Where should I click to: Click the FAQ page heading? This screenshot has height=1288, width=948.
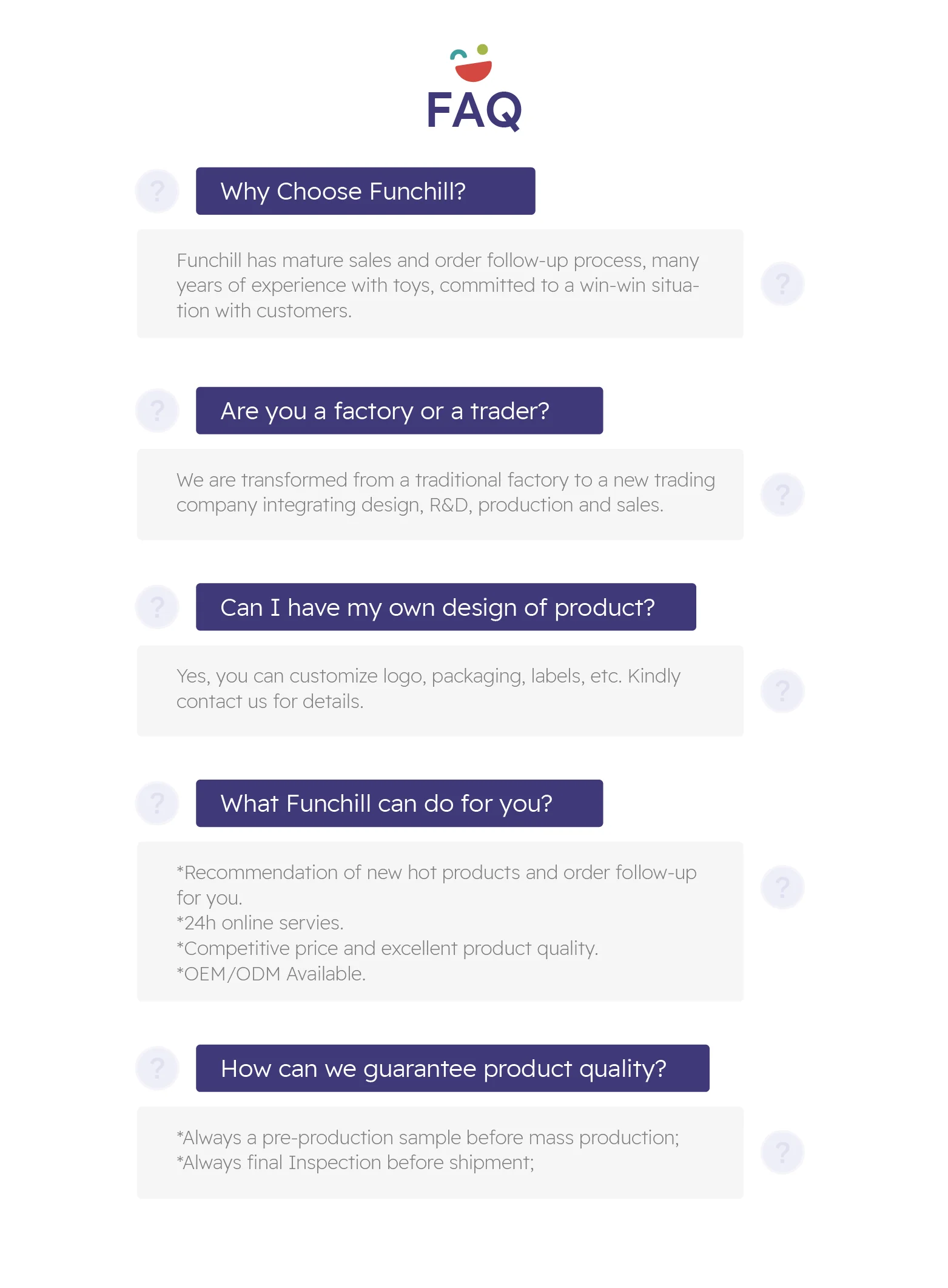point(474,110)
